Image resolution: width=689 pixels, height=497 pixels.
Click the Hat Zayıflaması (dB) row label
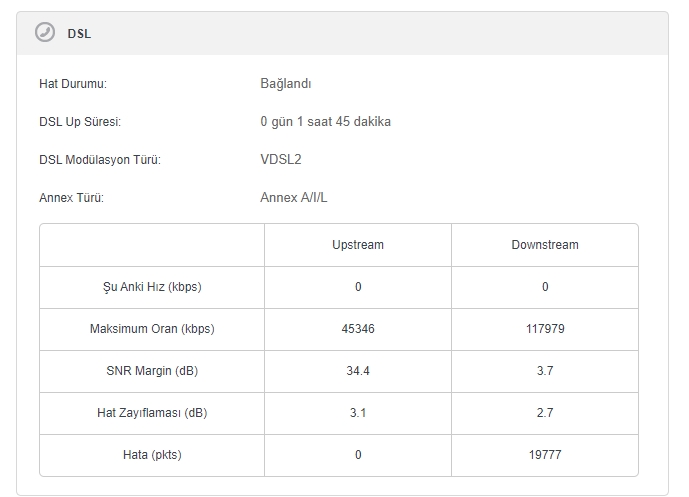point(152,413)
